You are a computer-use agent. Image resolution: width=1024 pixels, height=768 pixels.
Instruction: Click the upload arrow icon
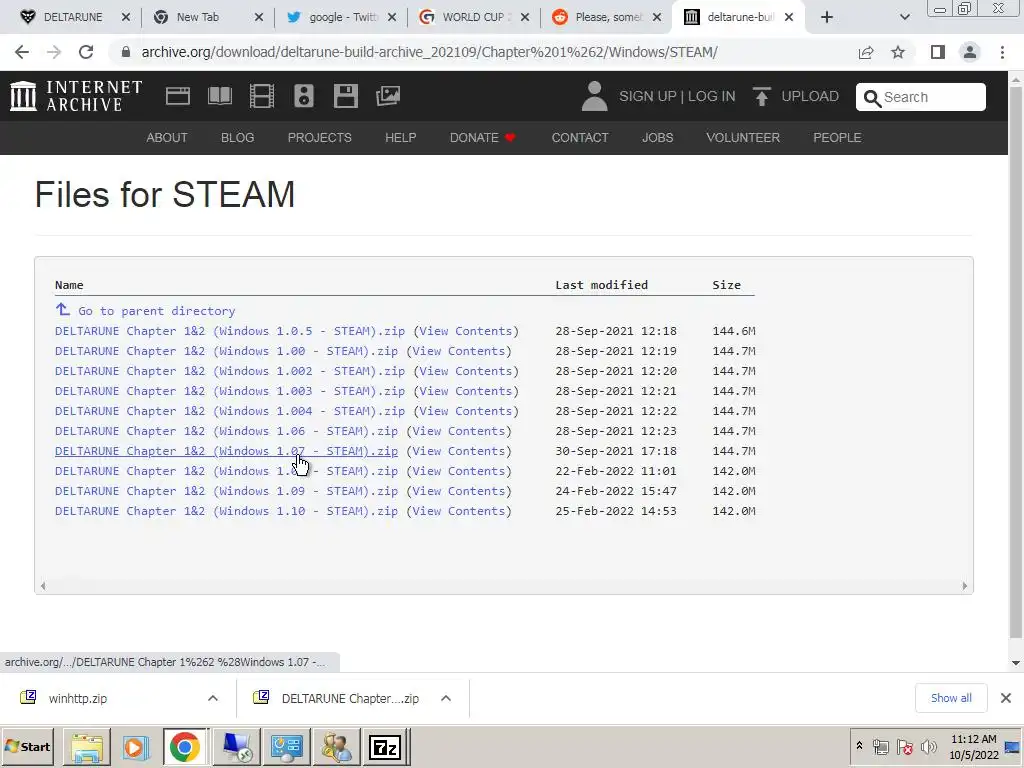pyautogui.click(x=761, y=96)
